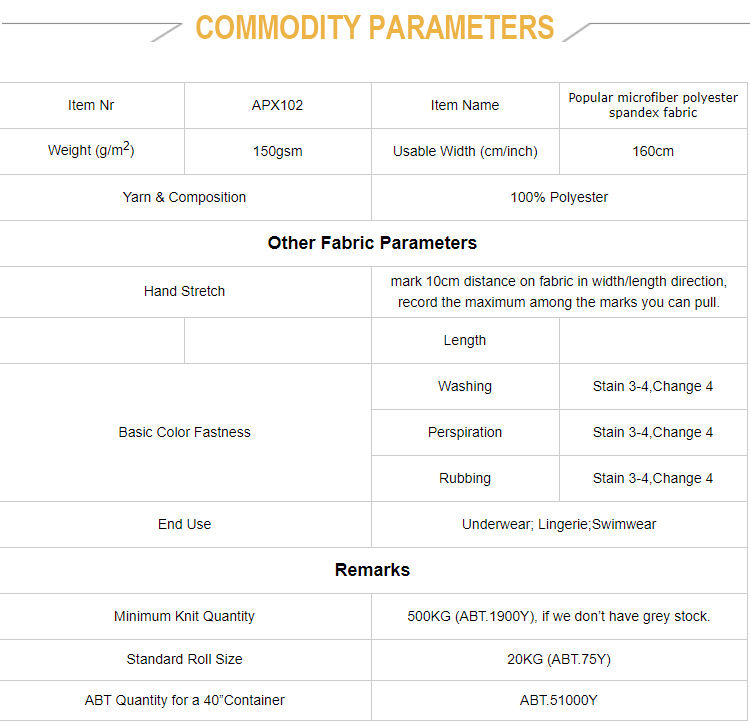Click the Rubbing row label

tap(465, 478)
